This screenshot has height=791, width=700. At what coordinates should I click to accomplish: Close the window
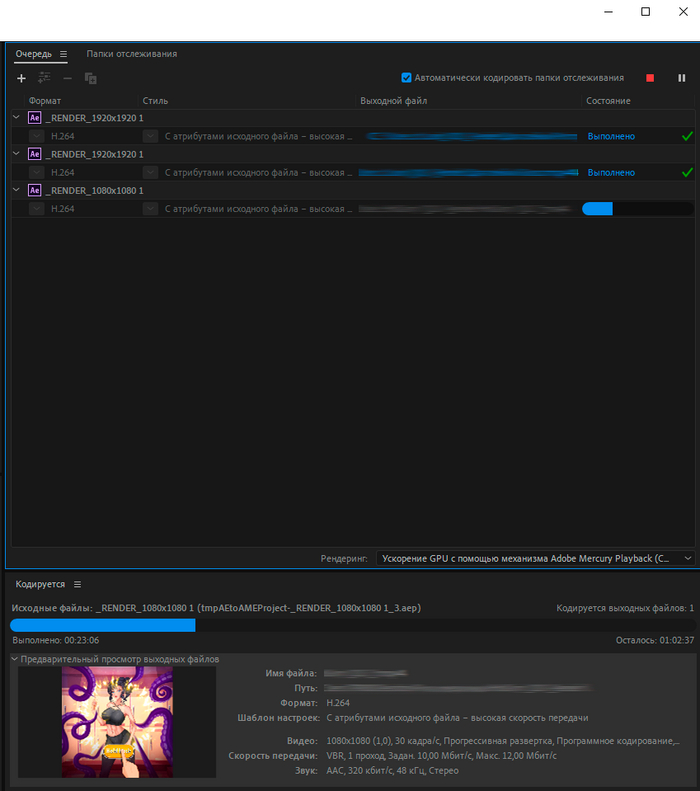683,12
